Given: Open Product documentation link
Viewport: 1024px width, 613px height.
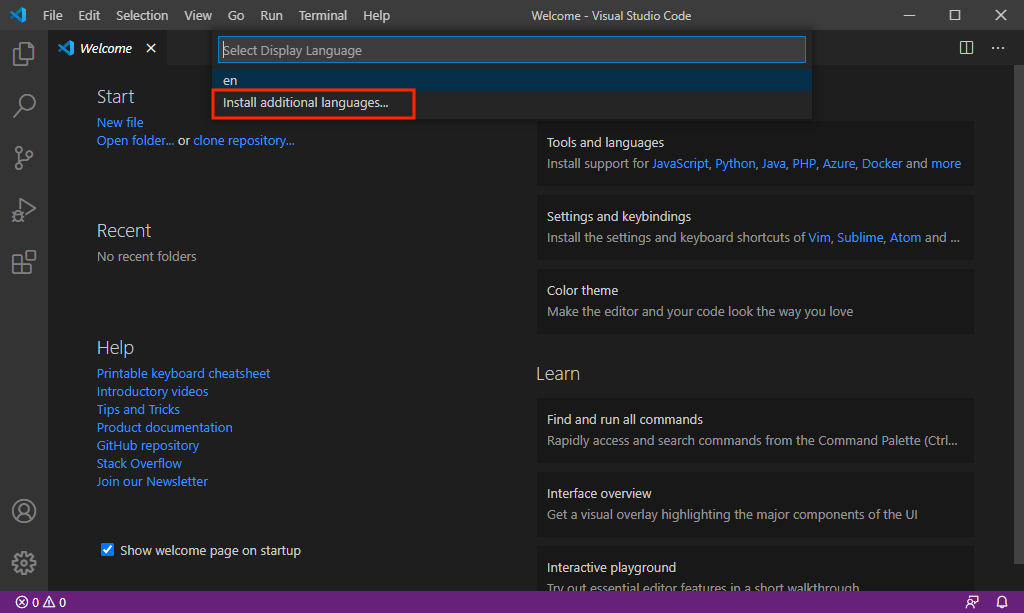Looking at the screenshot, I should (165, 428).
